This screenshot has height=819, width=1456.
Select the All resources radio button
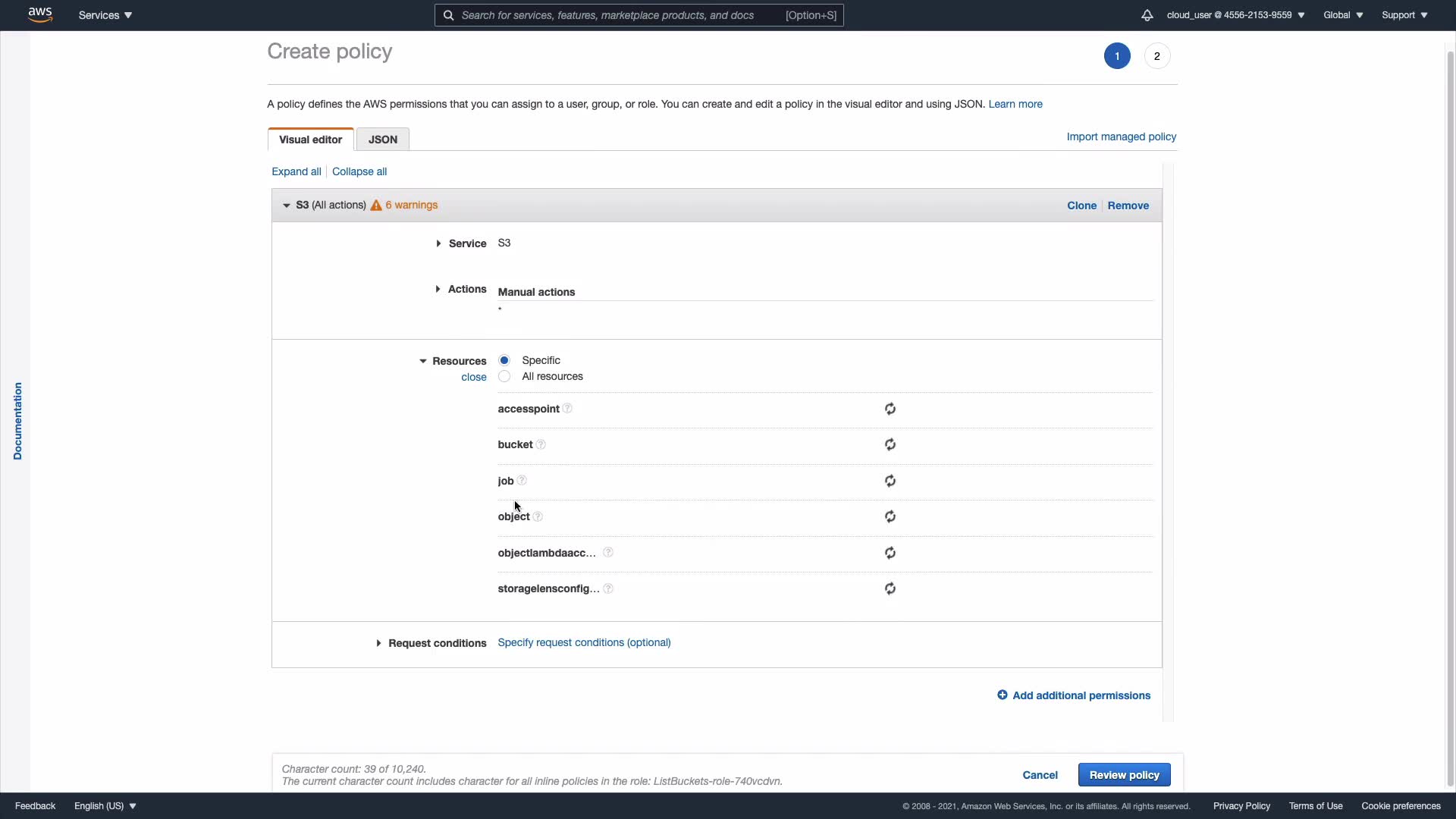tap(504, 377)
